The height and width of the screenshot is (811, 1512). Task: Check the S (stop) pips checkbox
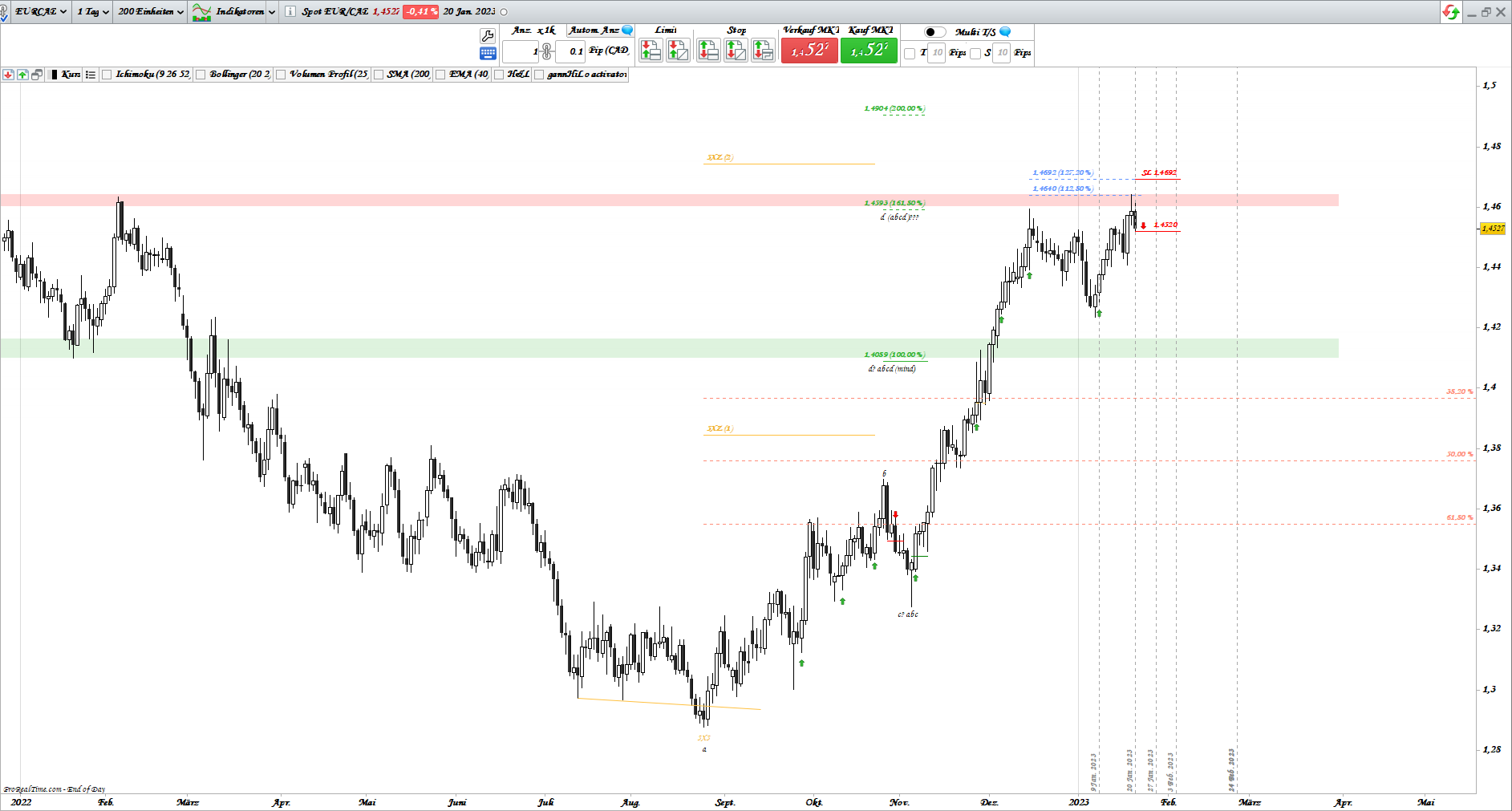pyautogui.click(x=975, y=53)
